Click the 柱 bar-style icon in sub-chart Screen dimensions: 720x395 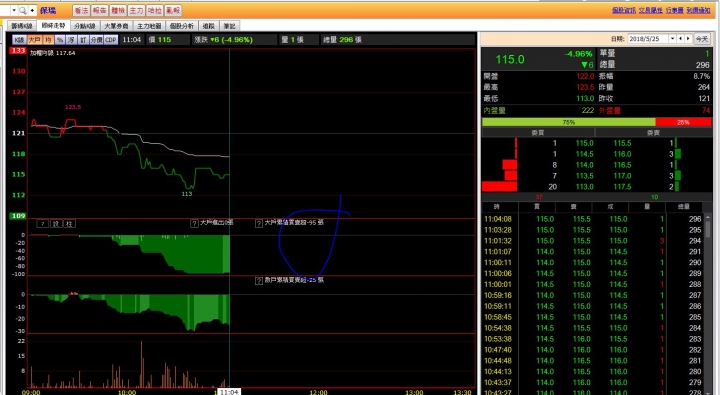point(69,224)
